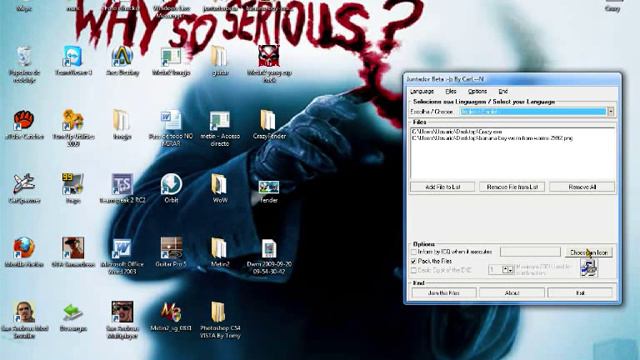
Task: Launch the Orbit downloader shortcut
Action: tap(171, 184)
